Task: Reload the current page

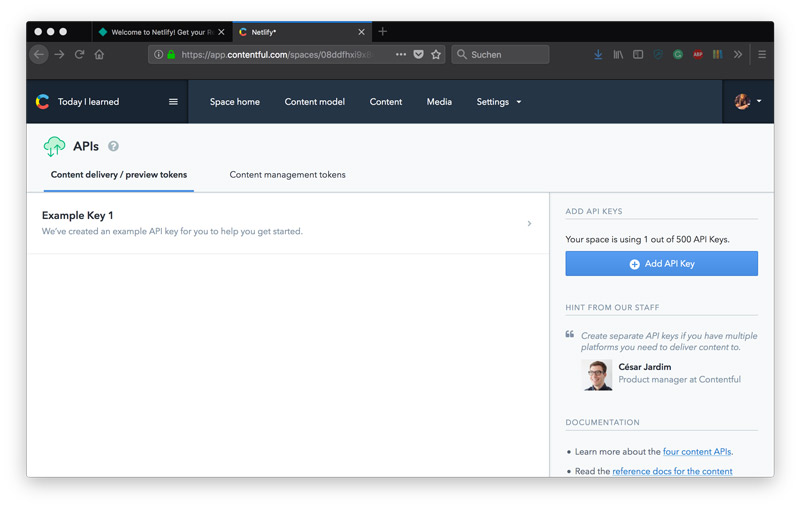Action: pyautogui.click(x=79, y=55)
